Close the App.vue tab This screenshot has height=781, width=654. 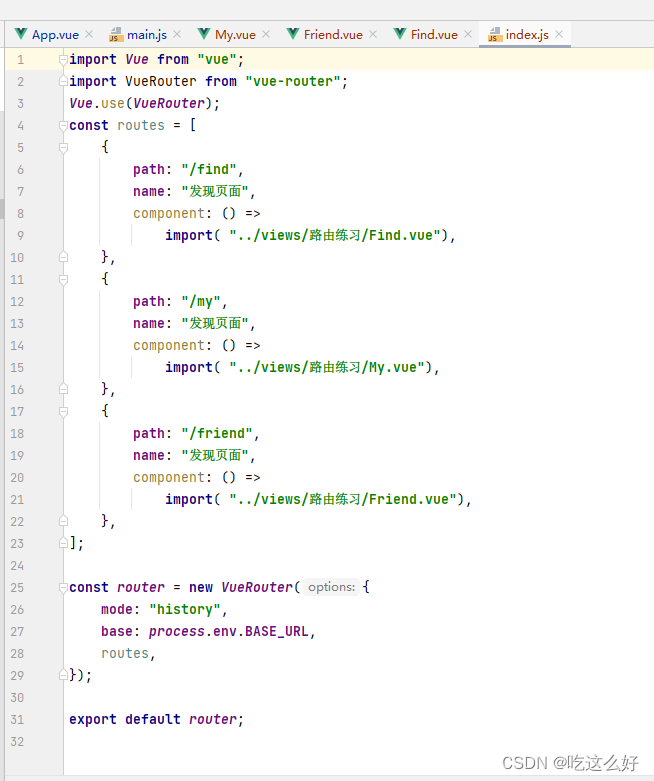point(89,34)
